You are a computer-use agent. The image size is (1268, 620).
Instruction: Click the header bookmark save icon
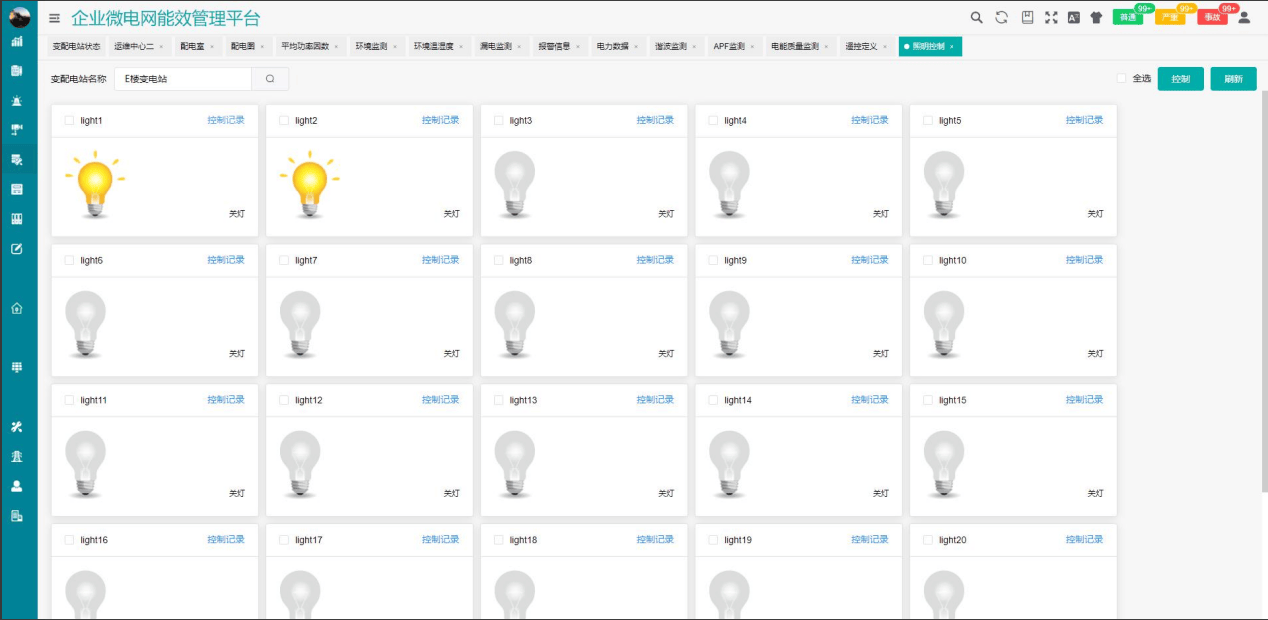(1027, 17)
